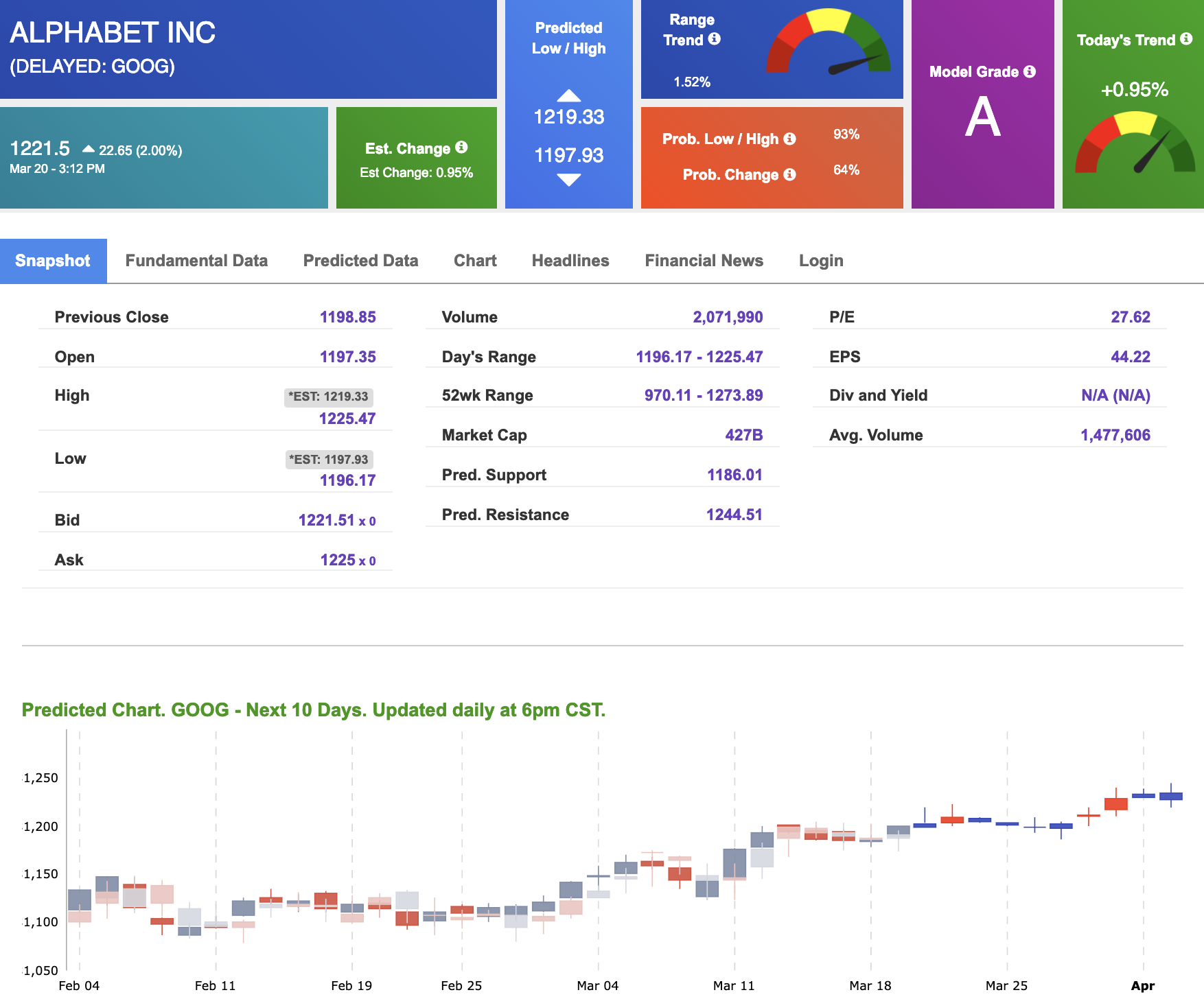
Task: Click the Range Trend info icon
Action: (x=715, y=39)
